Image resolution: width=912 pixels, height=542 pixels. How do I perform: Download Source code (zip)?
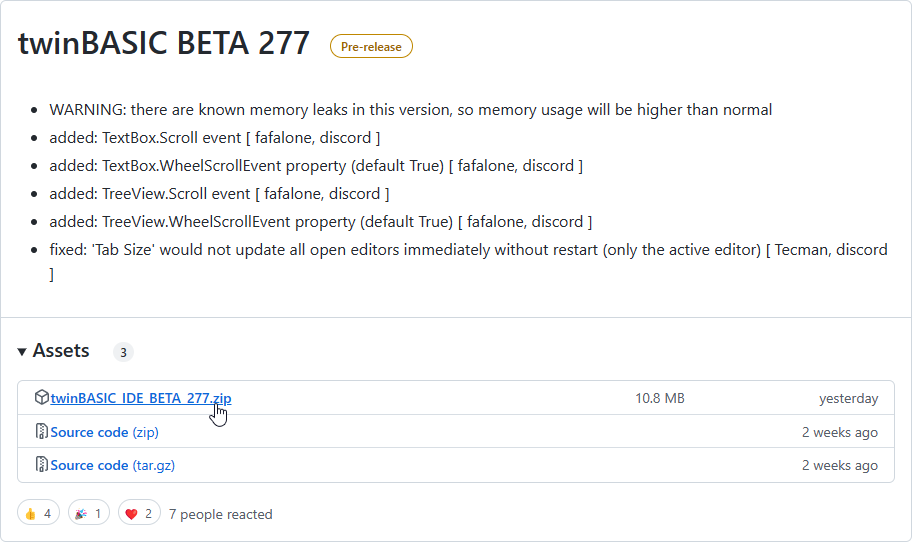[x=104, y=432]
